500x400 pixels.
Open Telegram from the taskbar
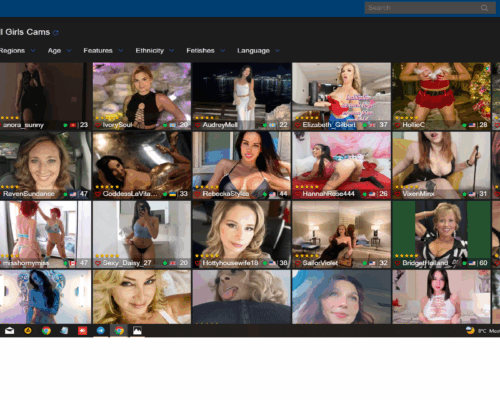[x=101, y=331]
